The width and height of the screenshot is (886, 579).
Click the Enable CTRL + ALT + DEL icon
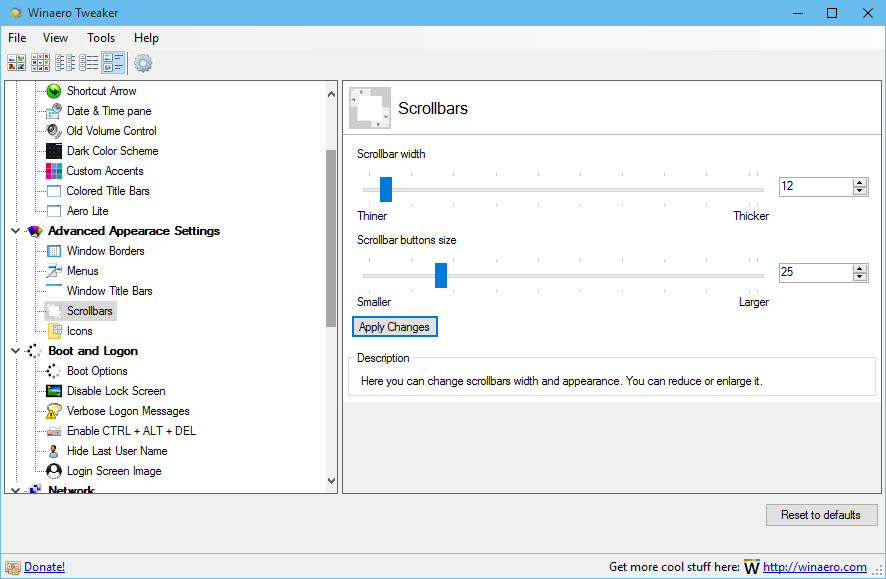(x=54, y=431)
